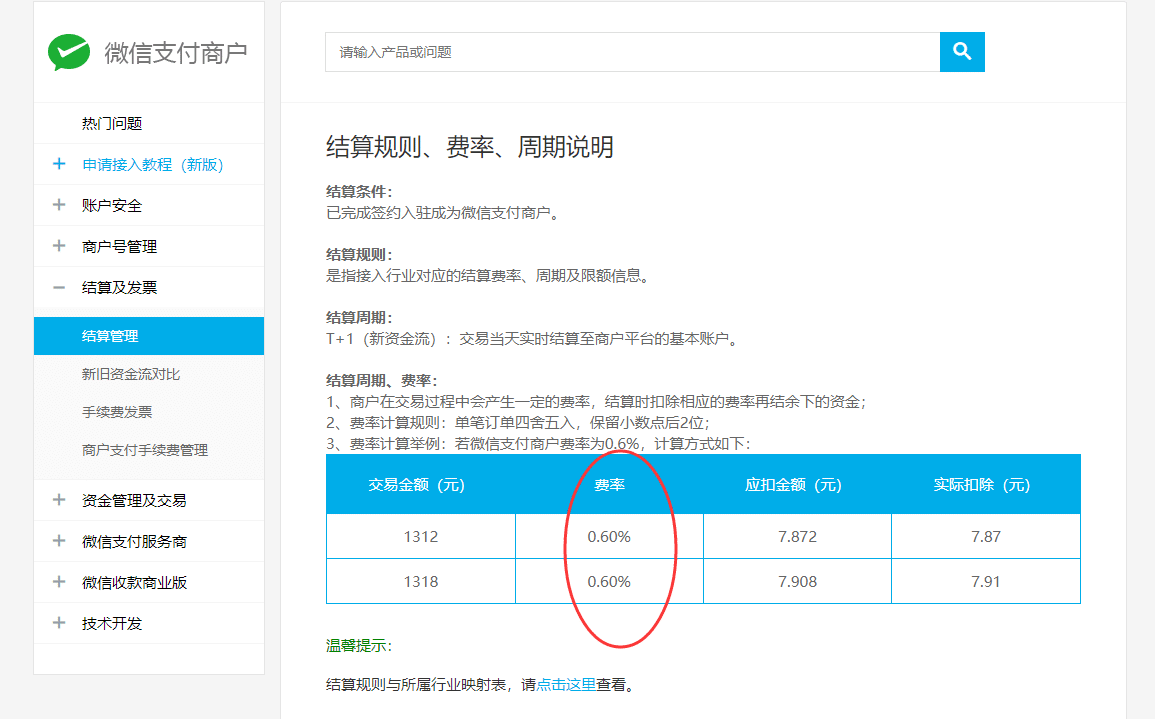Click cell showing 7.87 actual deduction
1155x719 pixels.
pos(986,536)
